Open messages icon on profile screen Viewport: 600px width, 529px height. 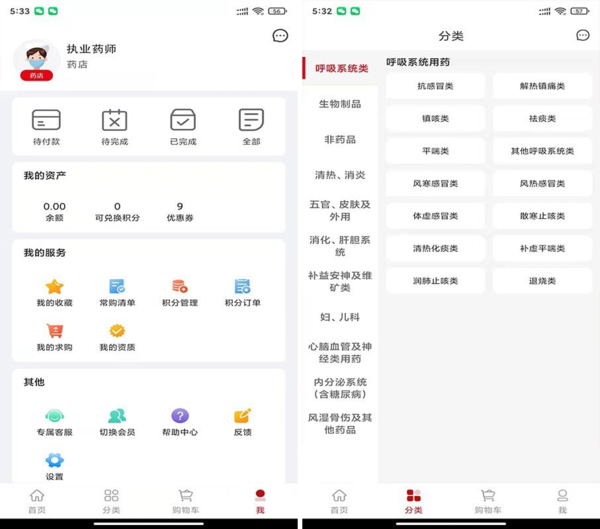pyautogui.click(x=280, y=36)
